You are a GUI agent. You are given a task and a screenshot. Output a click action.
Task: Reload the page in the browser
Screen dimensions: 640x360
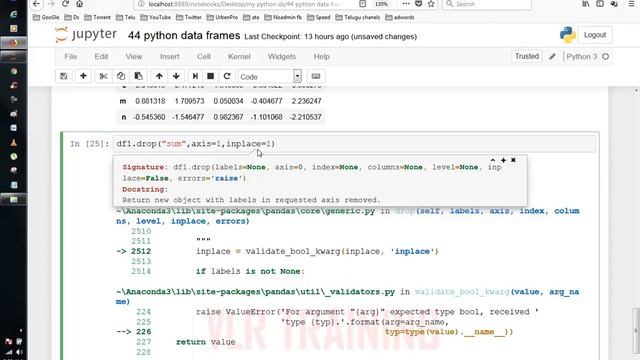(x=65, y=4)
